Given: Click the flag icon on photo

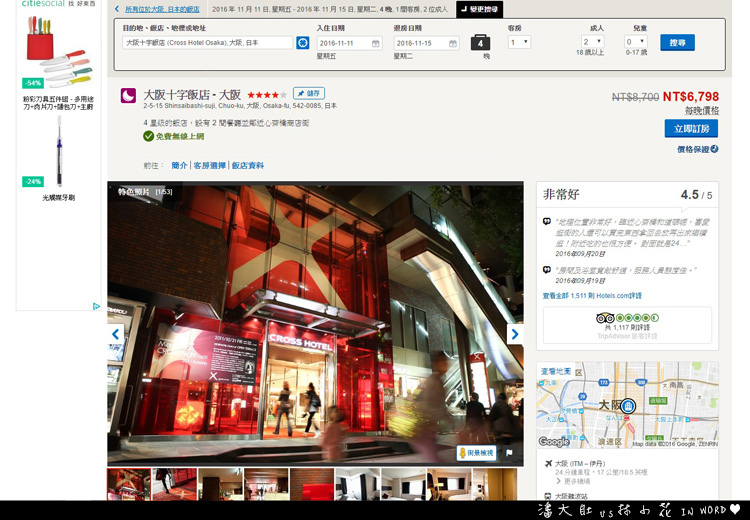Looking at the screenshot, I should 509,453.
